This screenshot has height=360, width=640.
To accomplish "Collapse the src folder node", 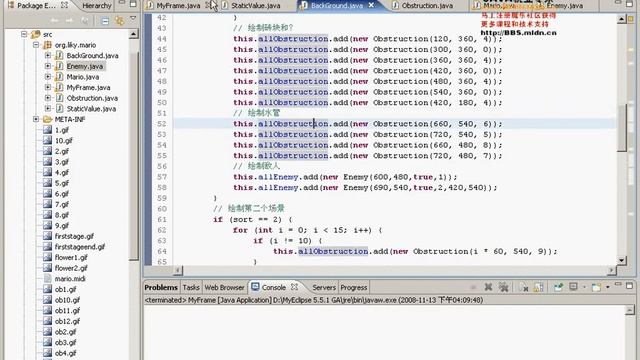I will coord(24,34).
